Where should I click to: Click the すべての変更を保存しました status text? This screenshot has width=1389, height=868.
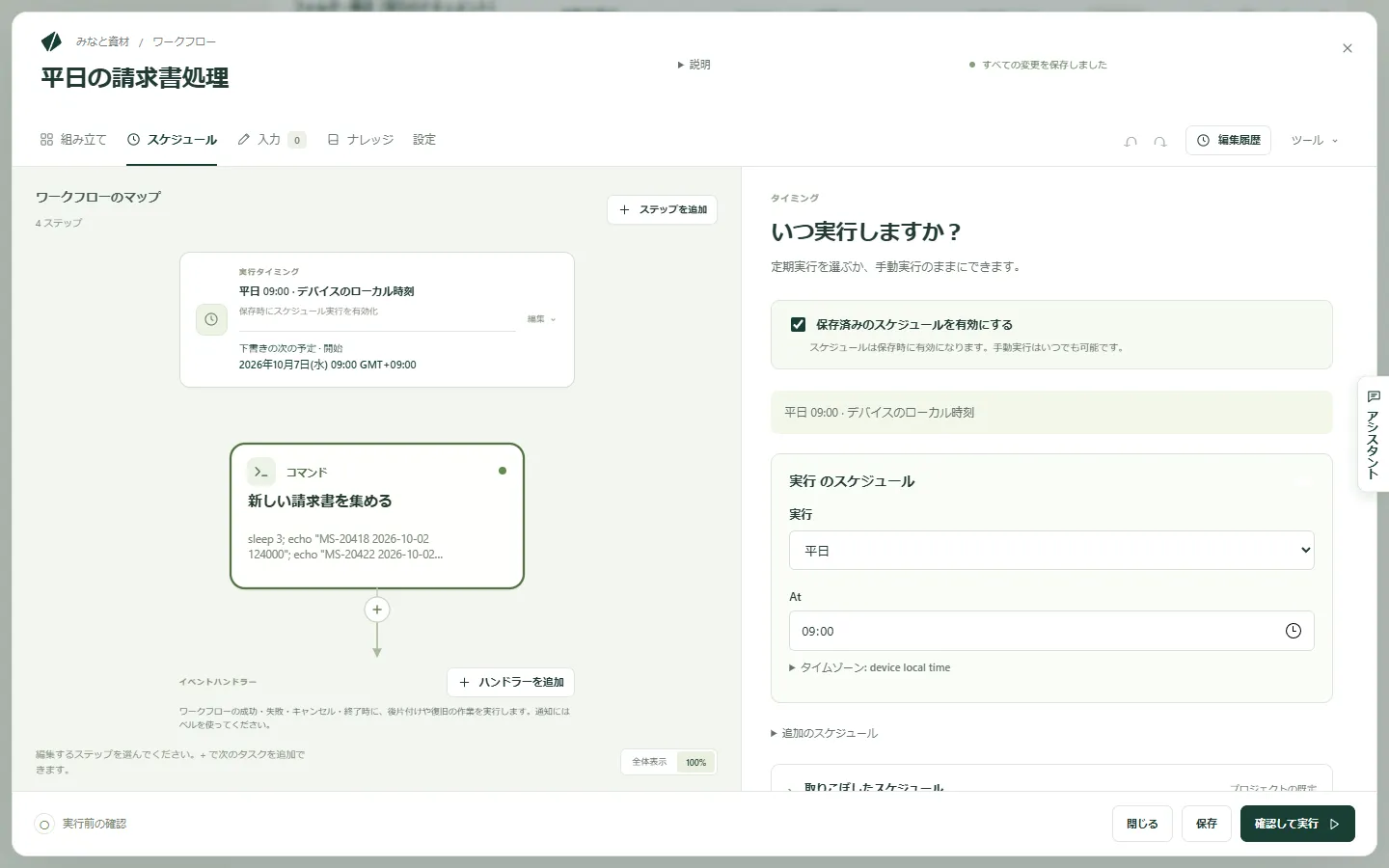coord(1045,65)
